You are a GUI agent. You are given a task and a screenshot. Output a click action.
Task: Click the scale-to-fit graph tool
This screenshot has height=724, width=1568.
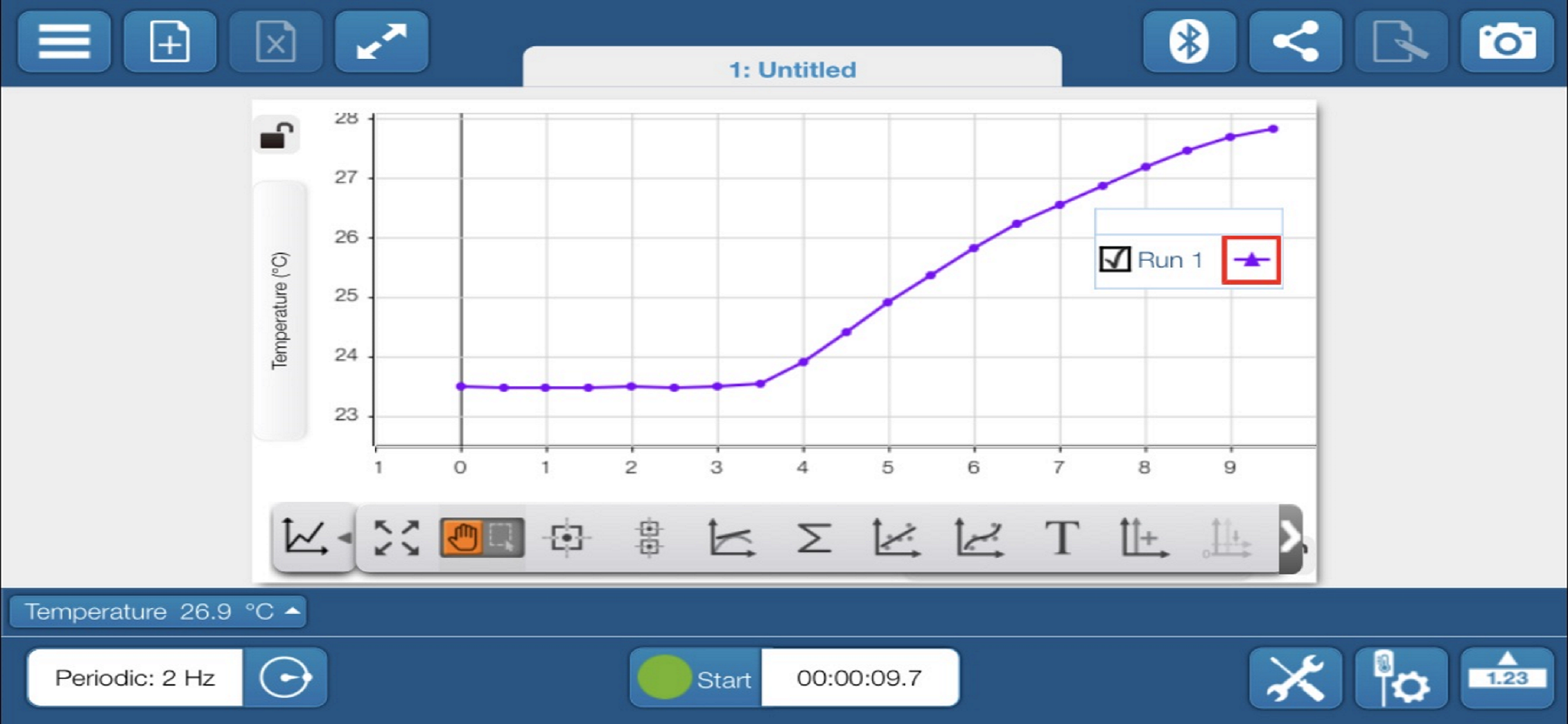coord(397,538)
